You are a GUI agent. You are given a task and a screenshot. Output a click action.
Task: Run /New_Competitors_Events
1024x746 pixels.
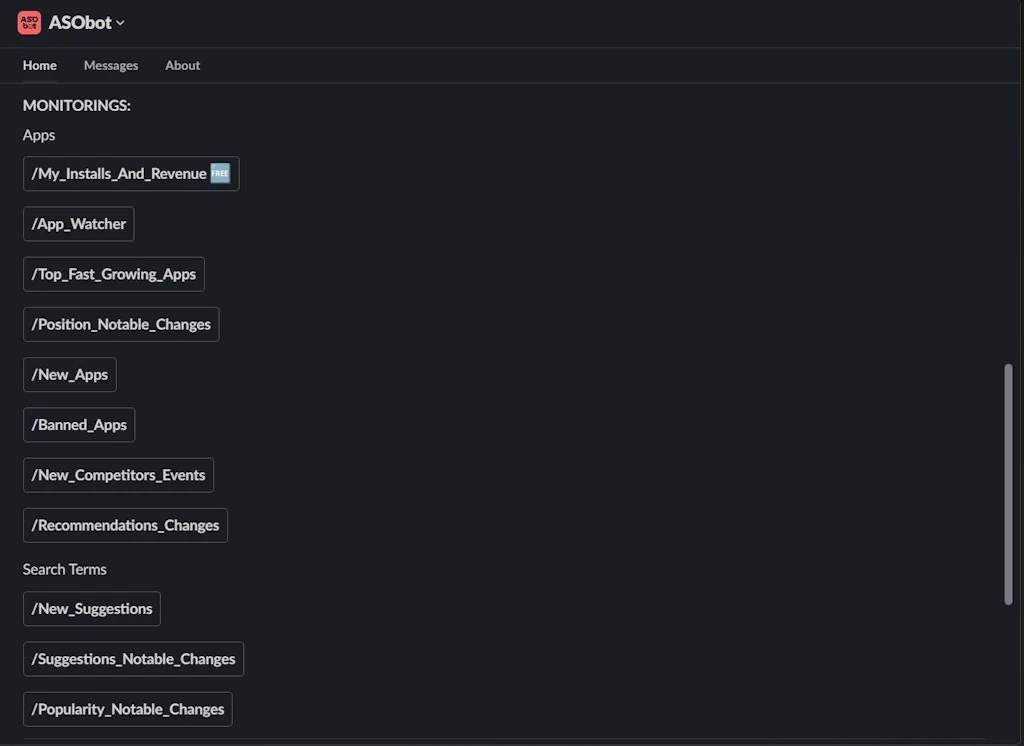point(118,474)
